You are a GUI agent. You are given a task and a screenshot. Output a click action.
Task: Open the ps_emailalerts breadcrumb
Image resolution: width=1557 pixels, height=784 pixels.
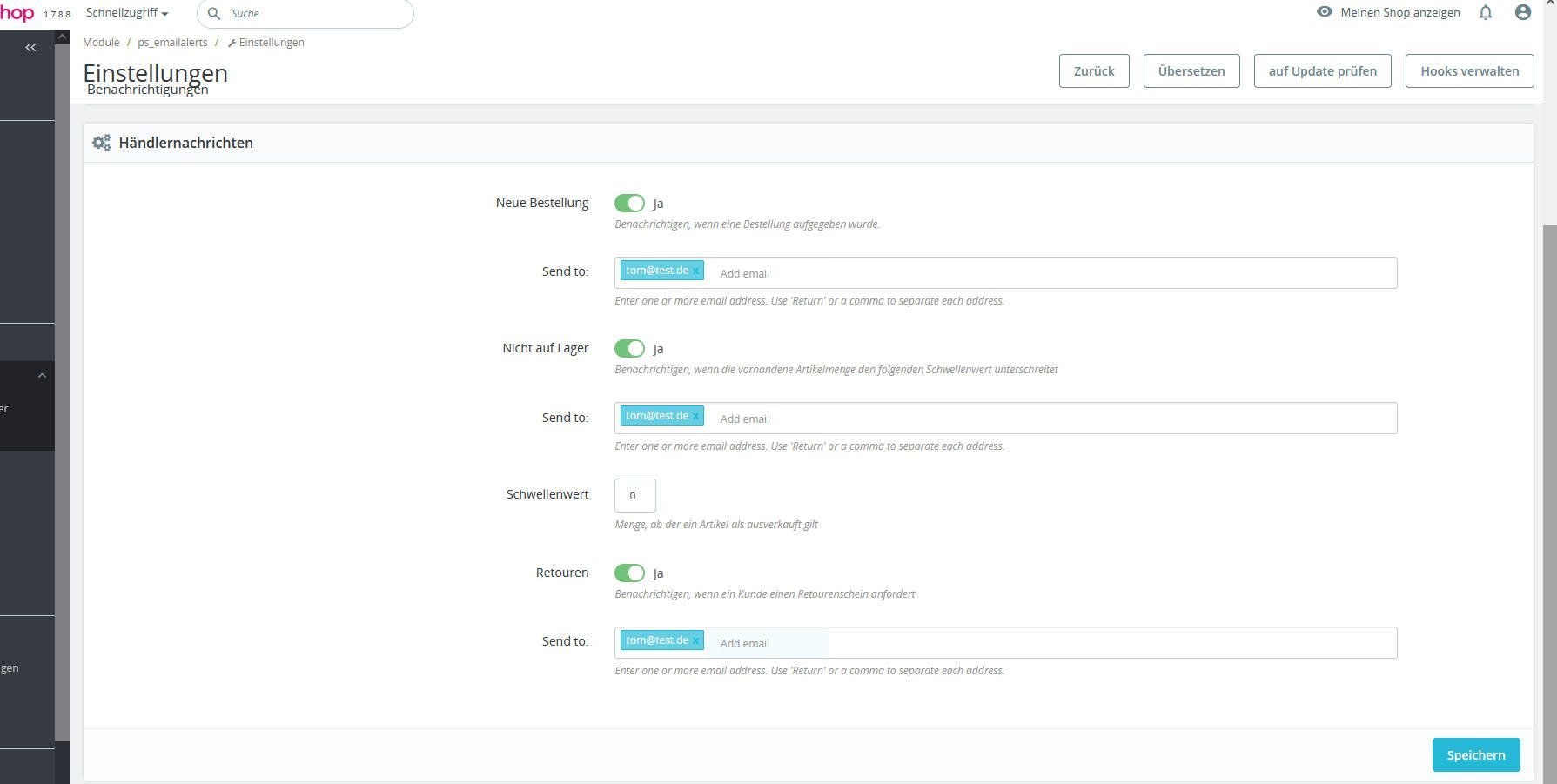pyautogui.click(x=172, y=42)
